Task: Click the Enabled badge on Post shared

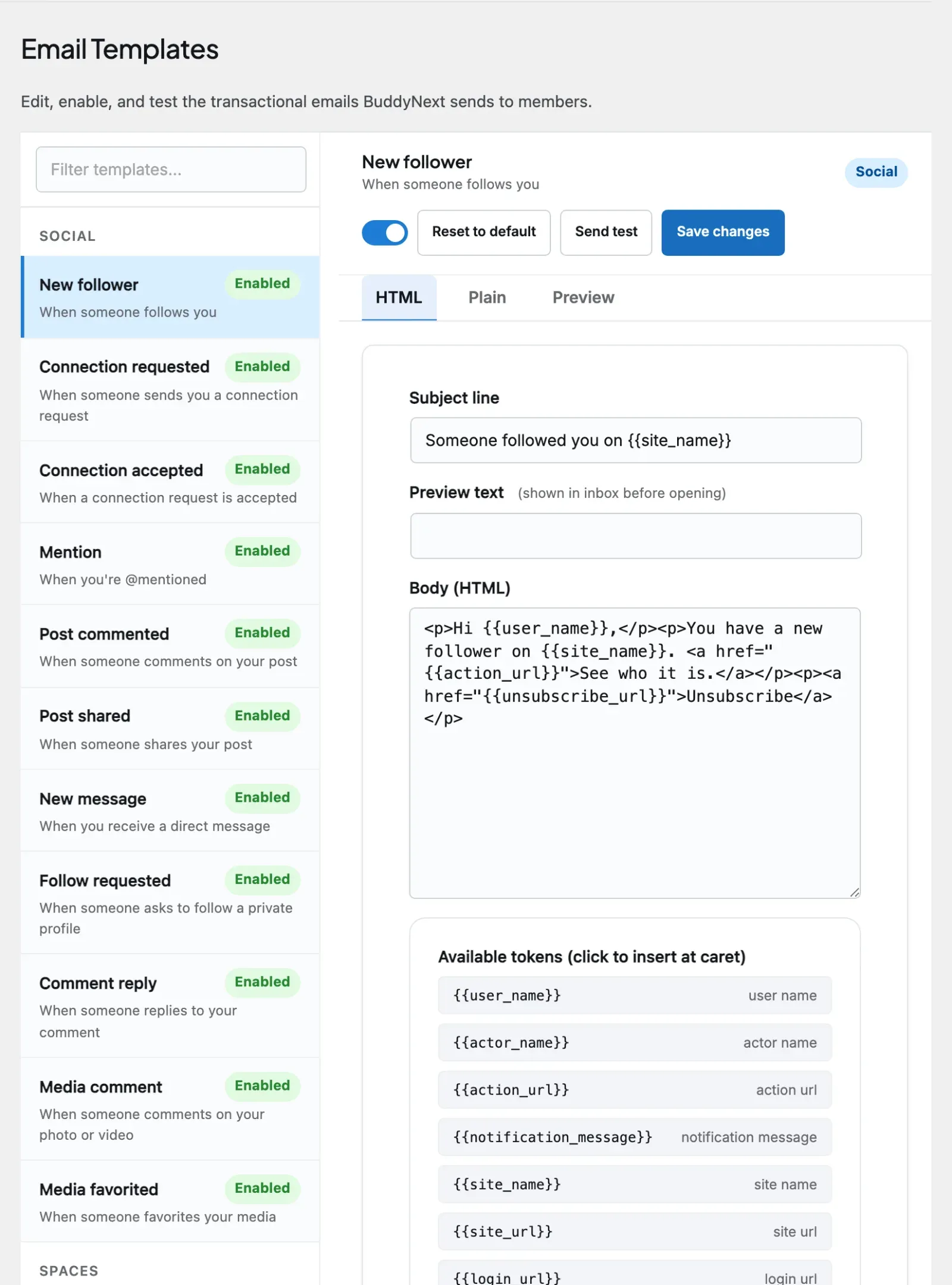Action: point(262,716)
